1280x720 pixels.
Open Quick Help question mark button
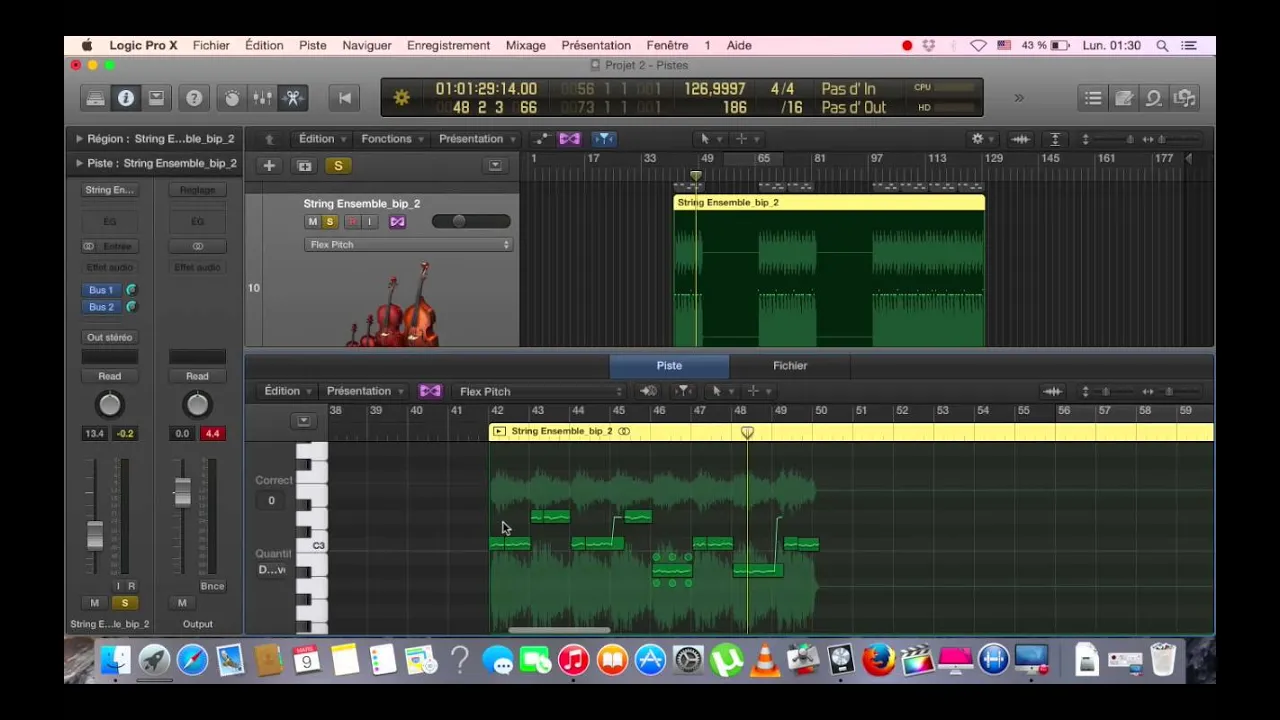point(194,98)
